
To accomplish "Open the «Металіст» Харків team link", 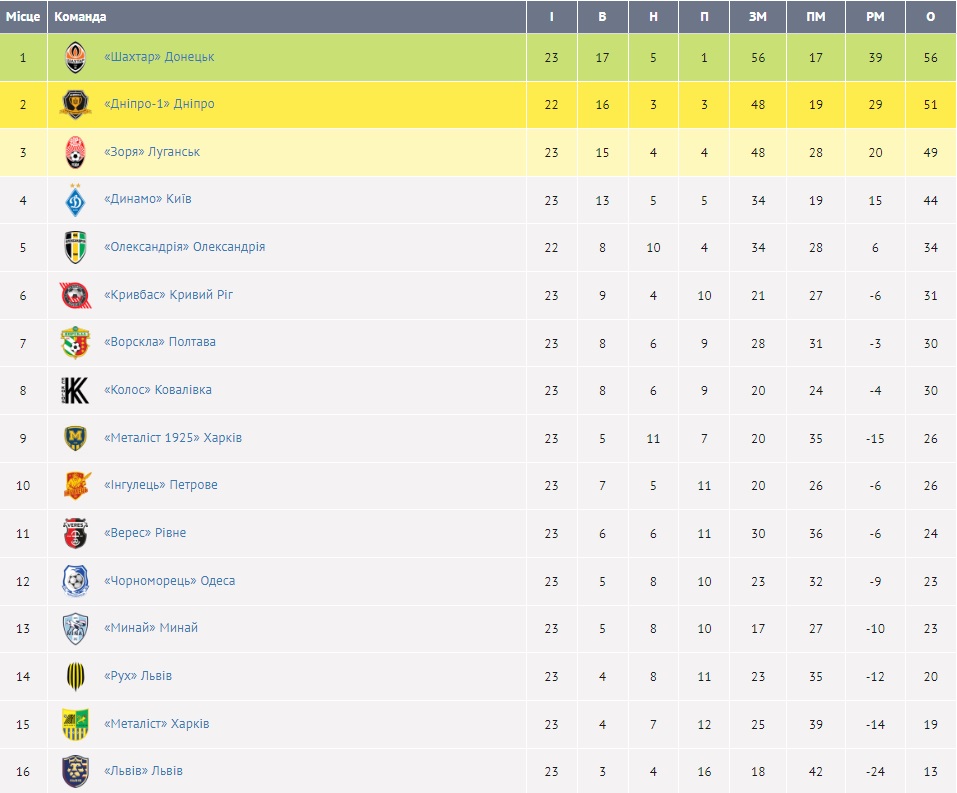I will (x=157, y=724).
